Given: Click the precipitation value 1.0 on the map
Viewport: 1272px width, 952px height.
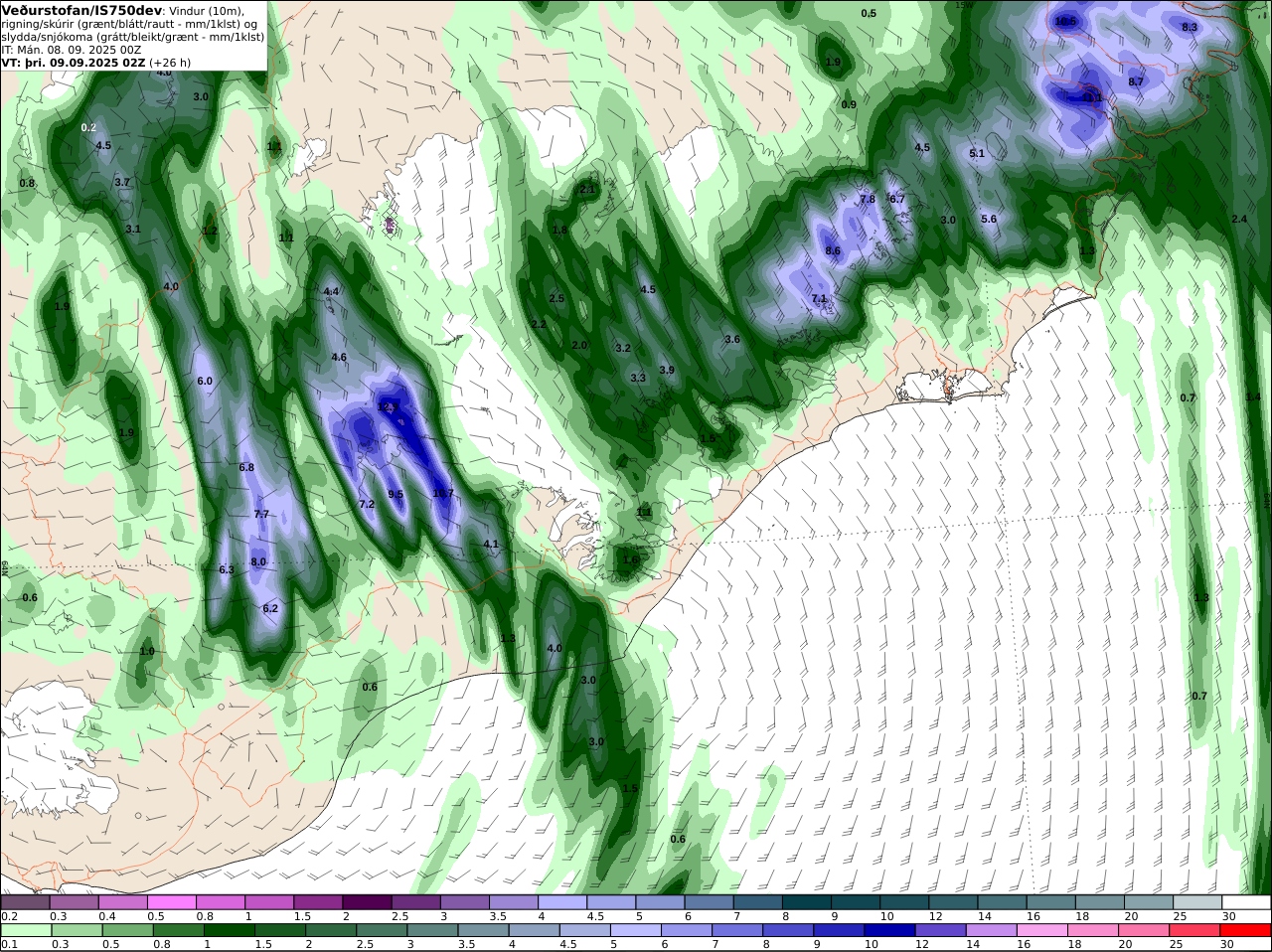Looking at the screenshot, I should [147, 651].
